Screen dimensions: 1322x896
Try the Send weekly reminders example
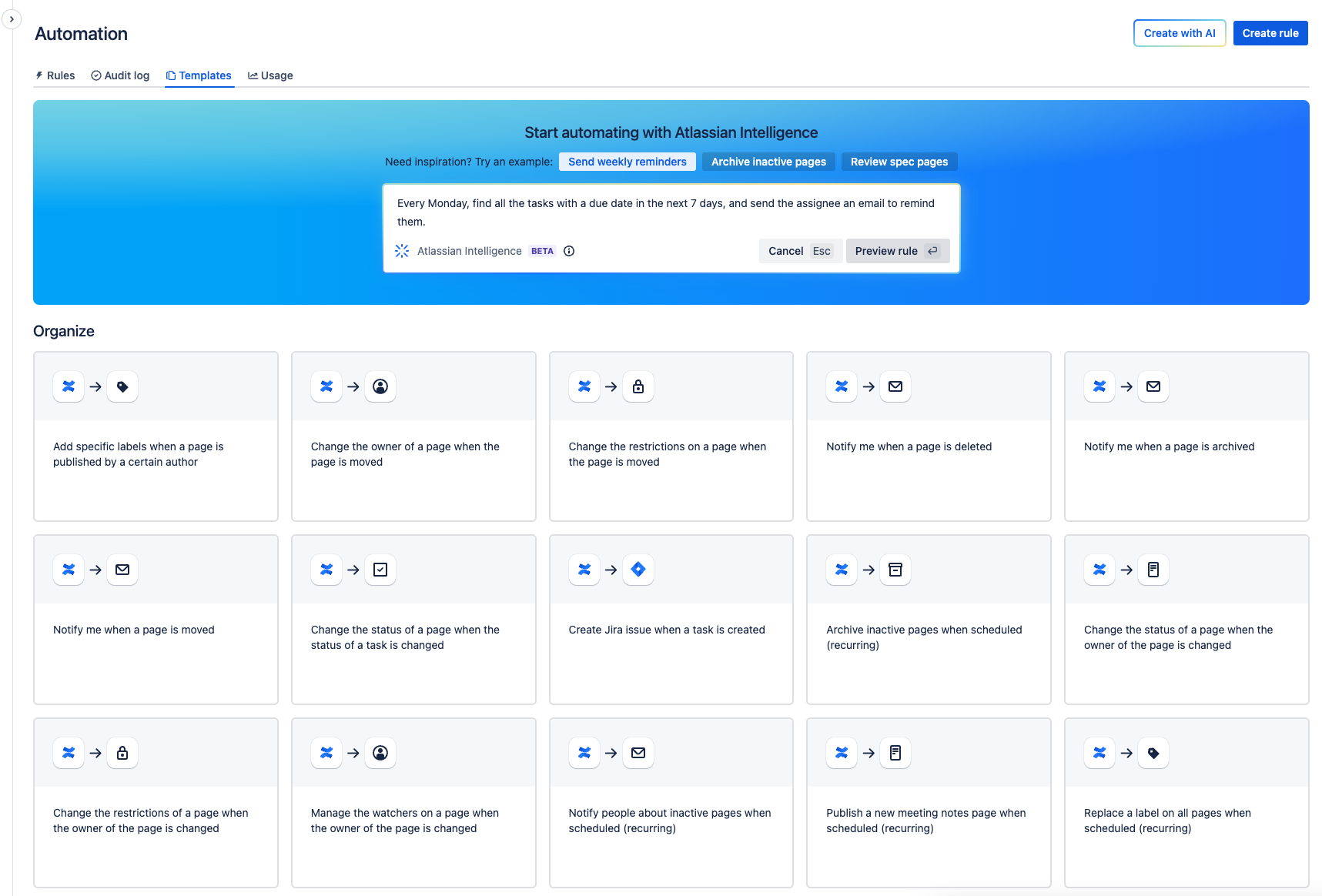[x=628, y=162]
